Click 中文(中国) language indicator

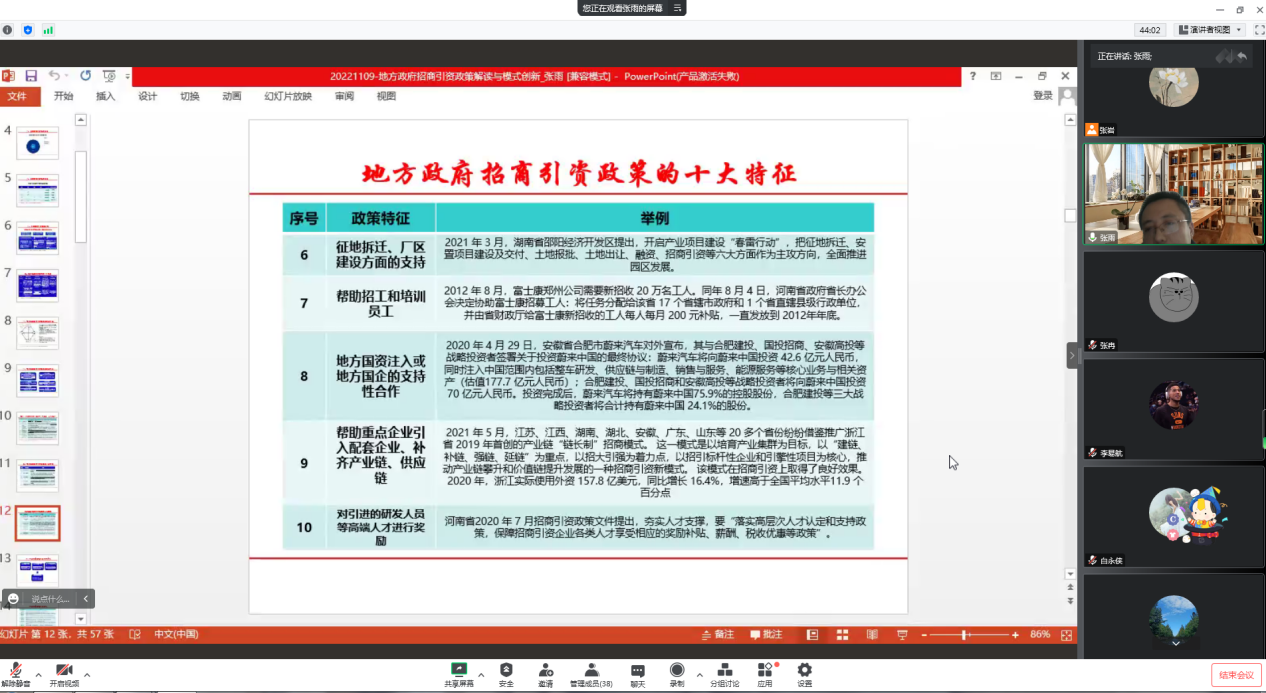[176, 634]
